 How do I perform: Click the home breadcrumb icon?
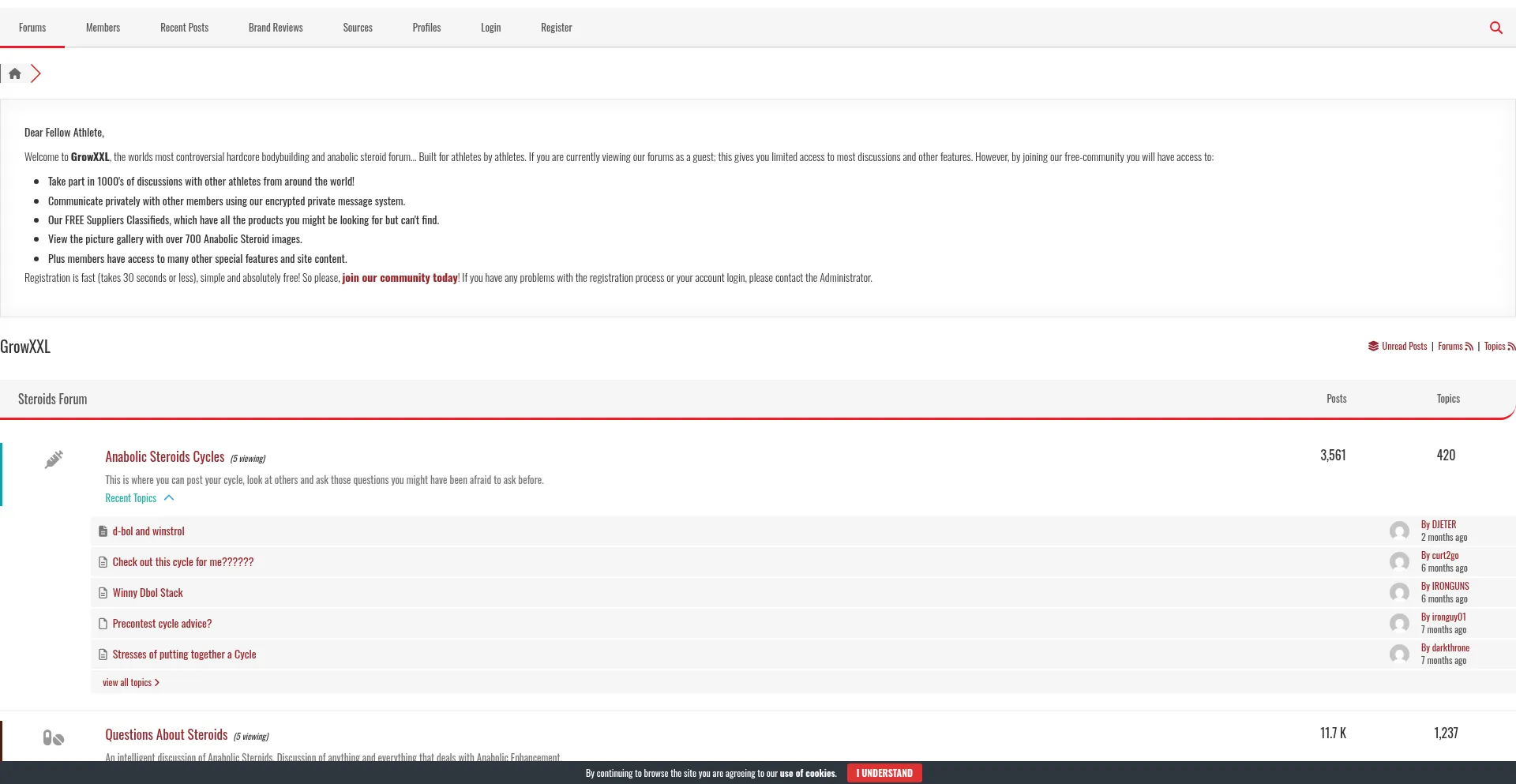(x=15, y=73)
